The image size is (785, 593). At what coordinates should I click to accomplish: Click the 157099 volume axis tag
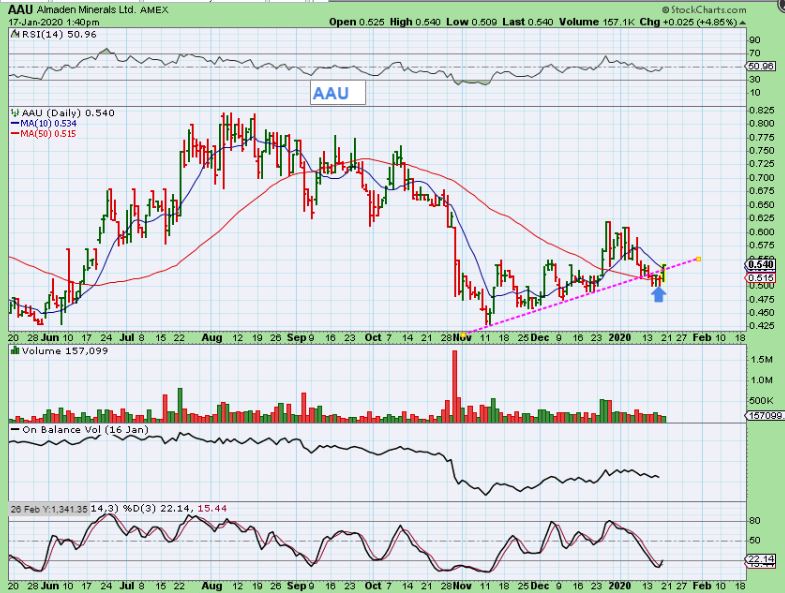[764, 415]
